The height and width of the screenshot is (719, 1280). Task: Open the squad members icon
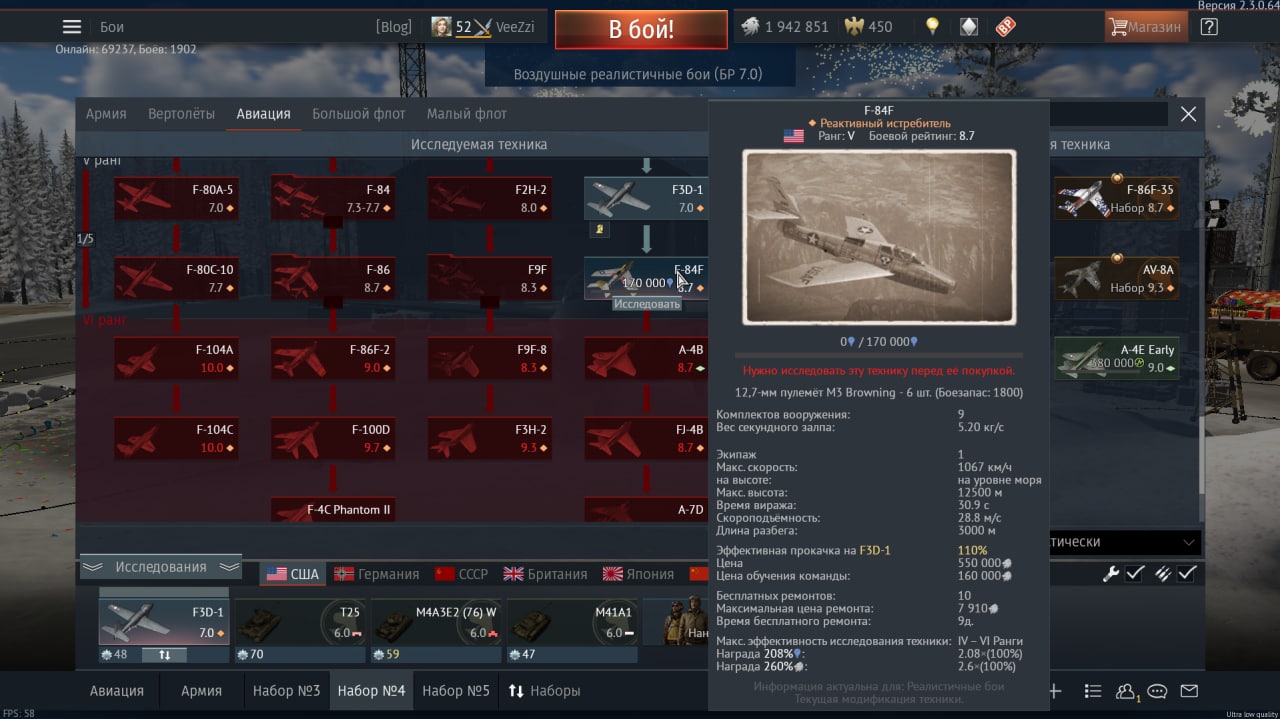pyautogui.click(x=1126, y=691)
